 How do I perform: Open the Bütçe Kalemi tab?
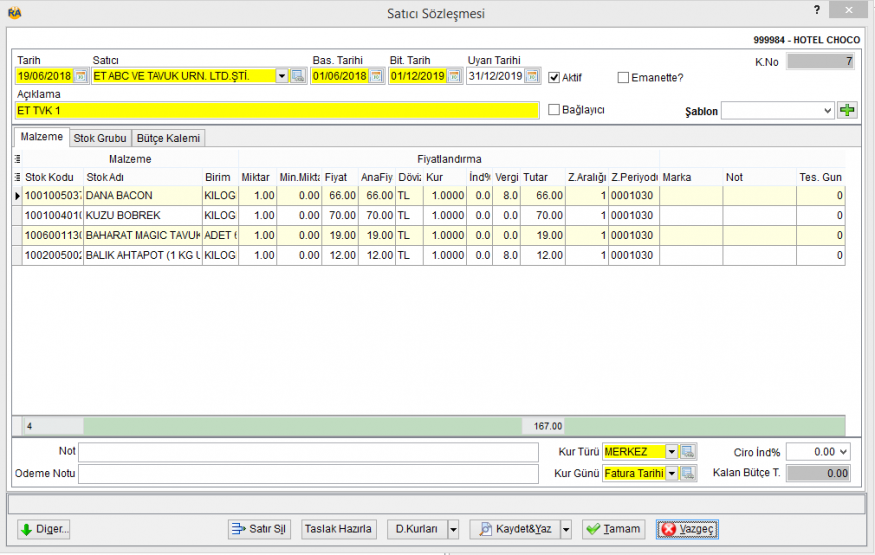point(168,138)
